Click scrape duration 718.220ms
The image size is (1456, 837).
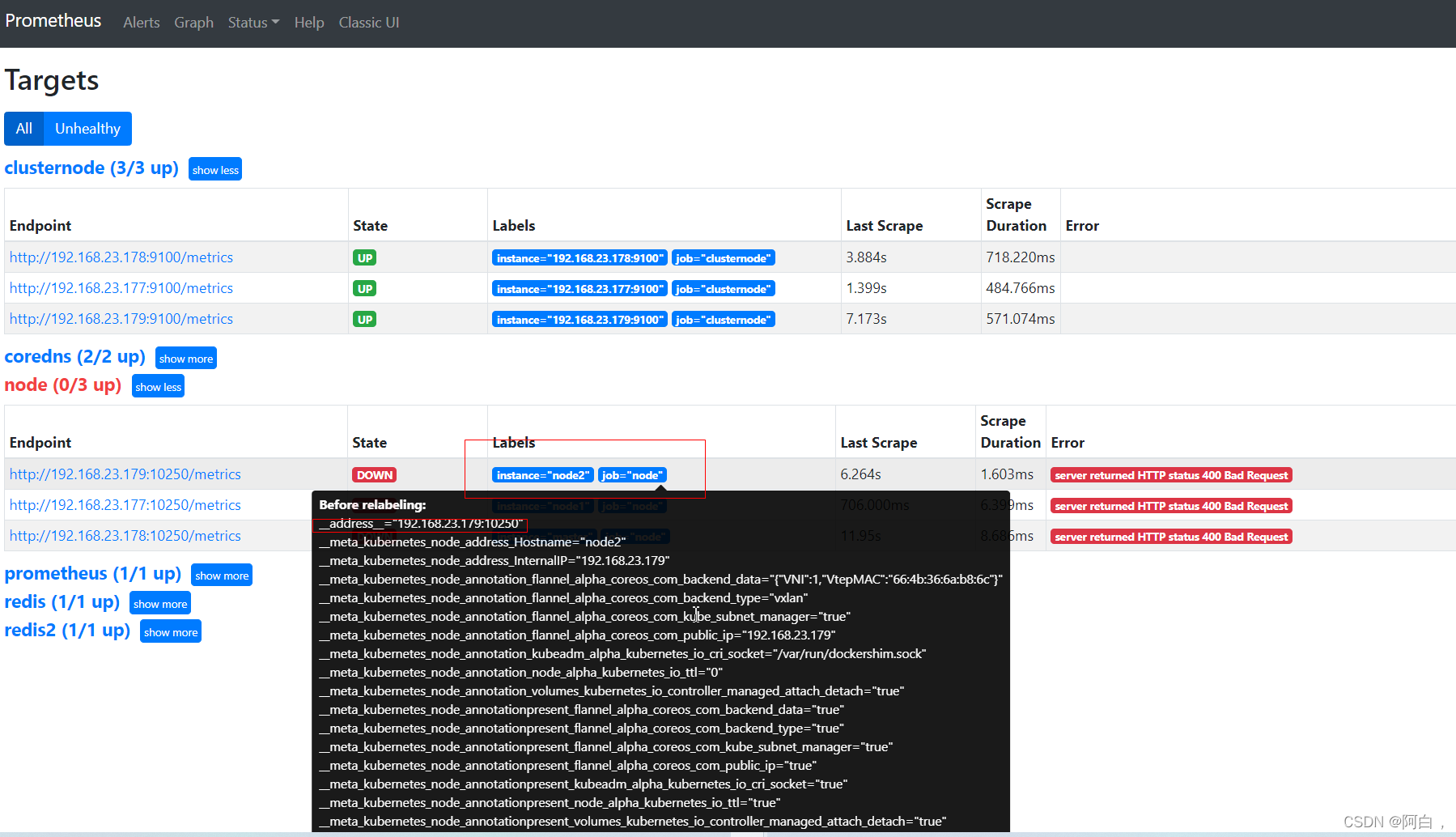pyautogui.click(x=1021, y=257)
